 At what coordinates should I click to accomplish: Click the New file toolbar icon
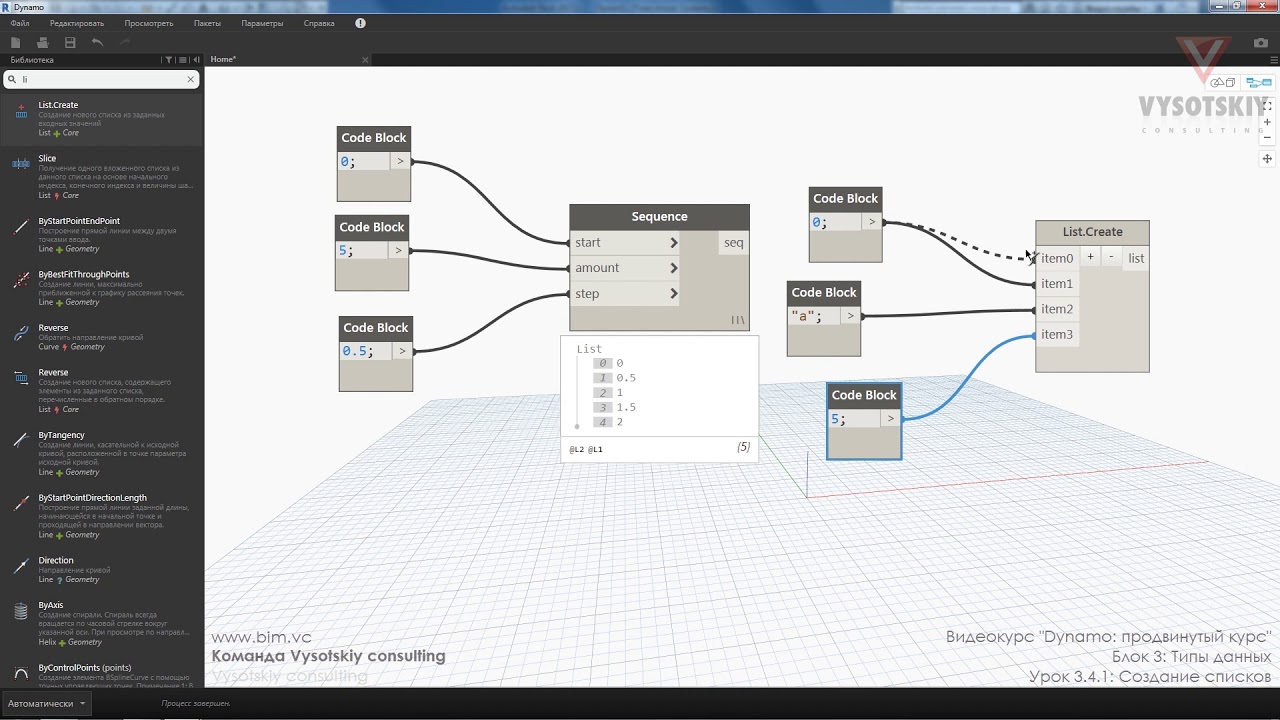pyautogui.click(x=15, y=42)
